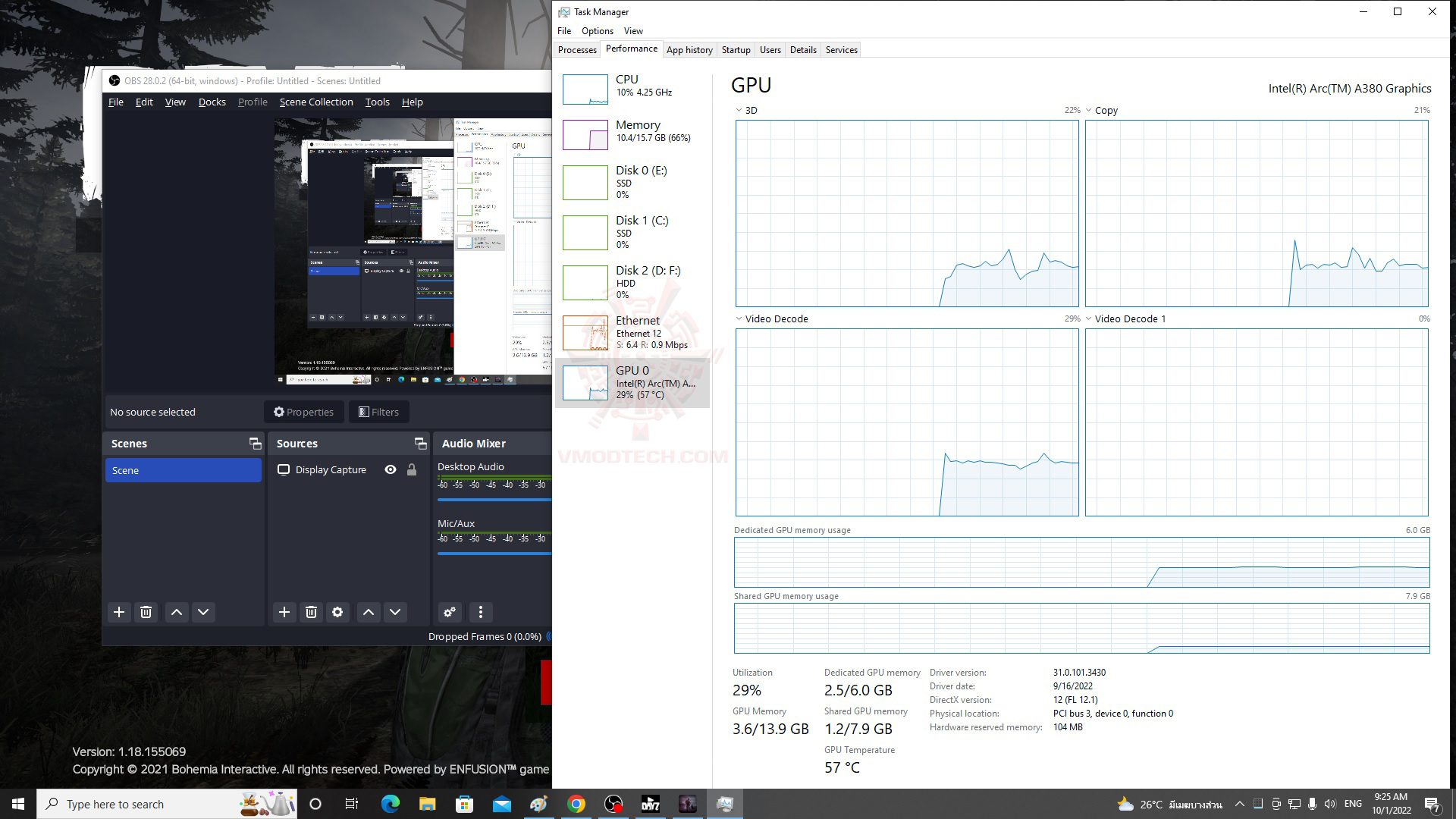Open advanced audio properties gears icon
This screenshot has width=1456, height=819.
pyautogui.click(x=450, y=612)
